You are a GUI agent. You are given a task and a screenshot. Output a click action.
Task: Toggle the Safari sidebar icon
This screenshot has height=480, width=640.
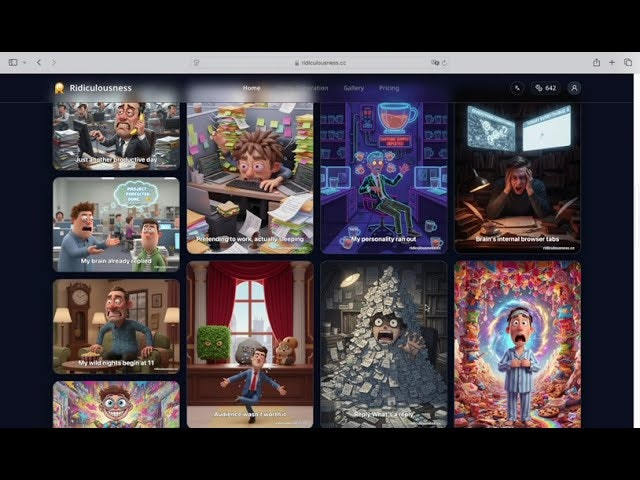[13, 62]
